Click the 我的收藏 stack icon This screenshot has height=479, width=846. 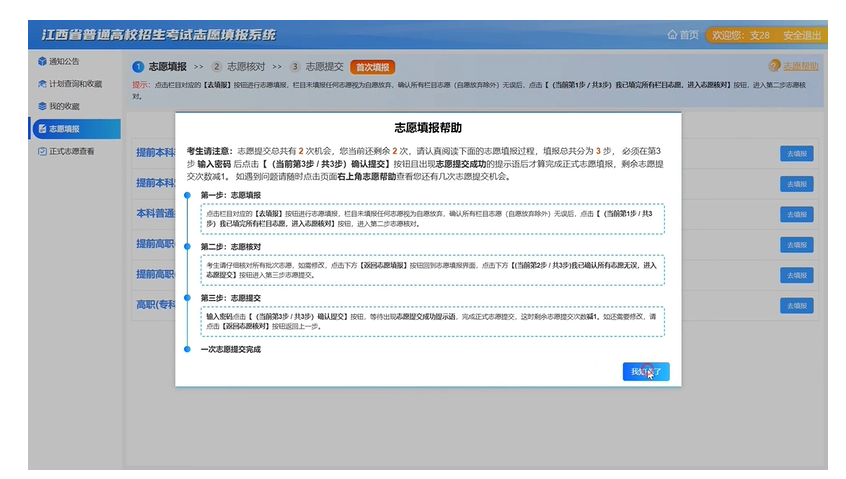pos(41,106)
